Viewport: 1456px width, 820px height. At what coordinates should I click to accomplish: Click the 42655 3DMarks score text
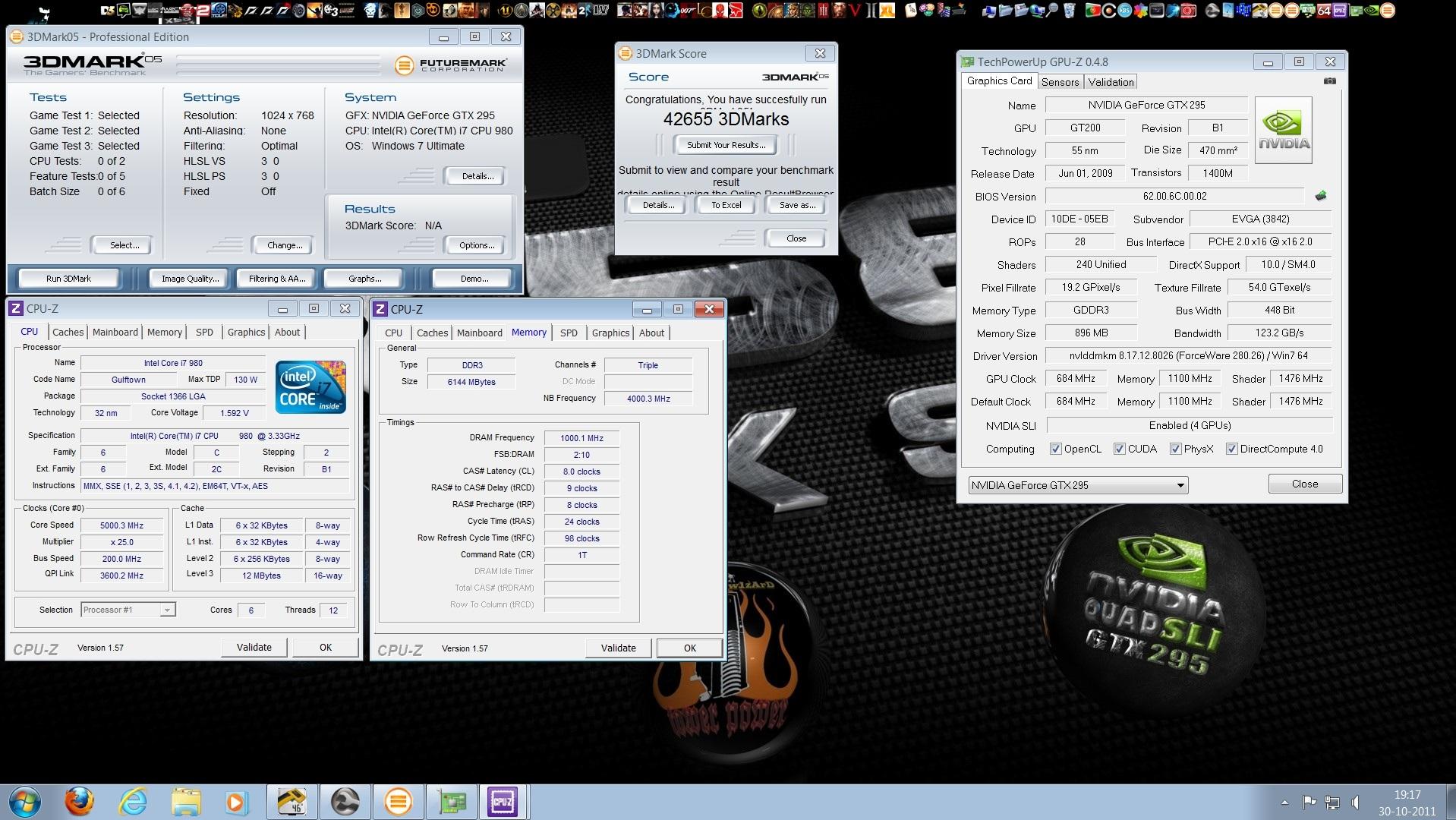coord(726,119)
